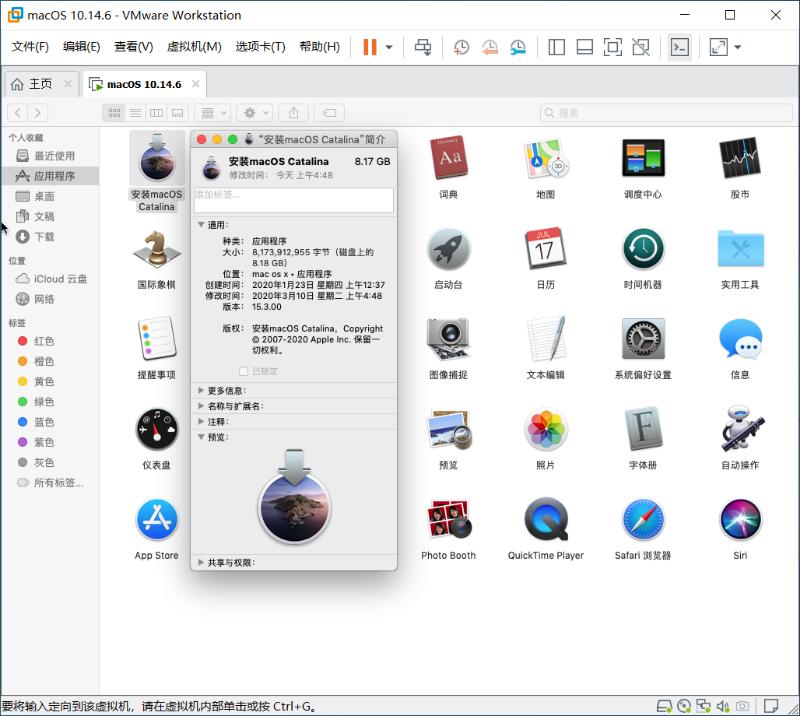Pause the virtual machine with the pause button

coord(368,46)
